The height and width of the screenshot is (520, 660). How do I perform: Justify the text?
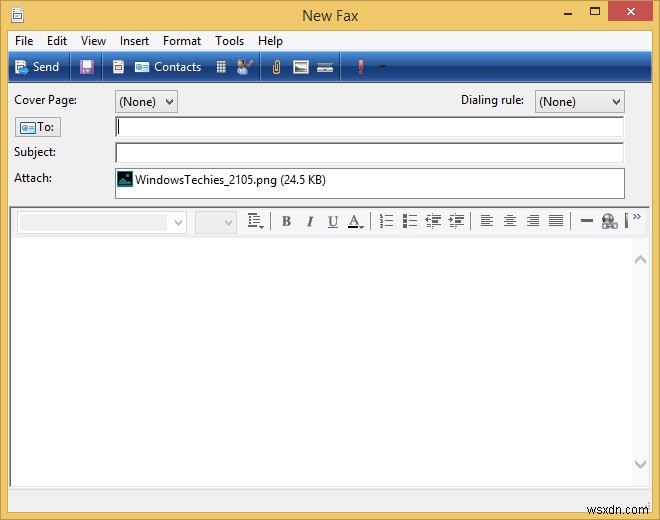click(556, 221)
